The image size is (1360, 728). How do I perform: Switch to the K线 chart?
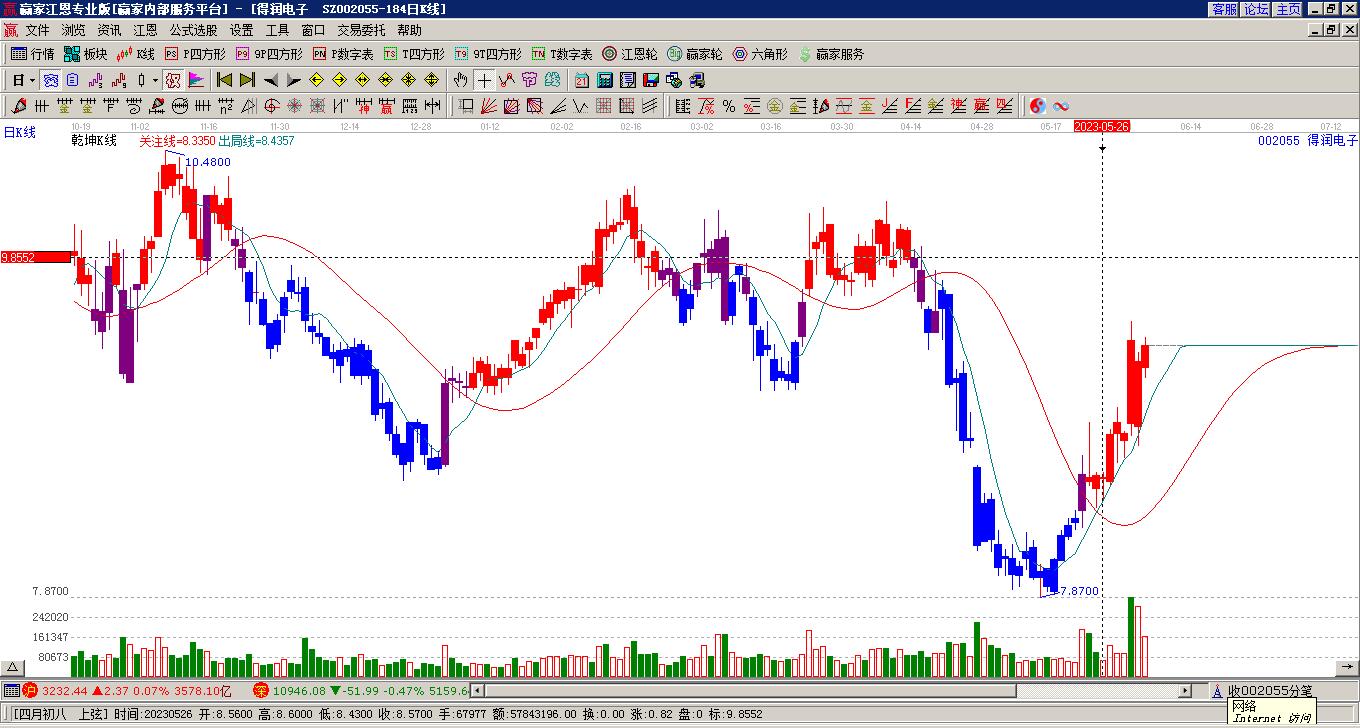tap(136, 54)
